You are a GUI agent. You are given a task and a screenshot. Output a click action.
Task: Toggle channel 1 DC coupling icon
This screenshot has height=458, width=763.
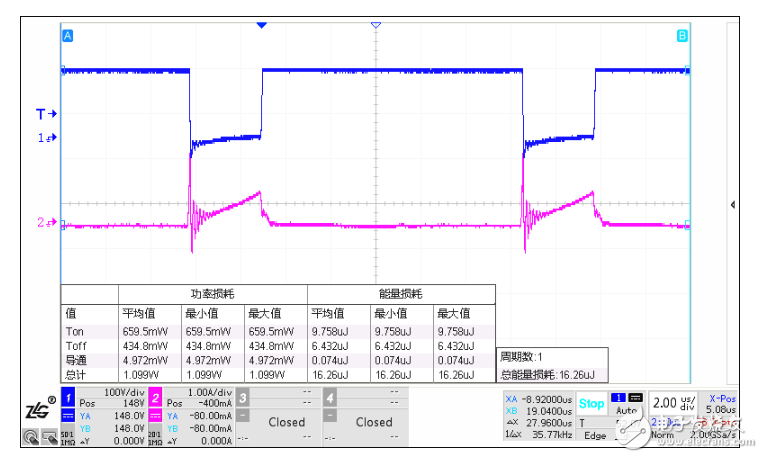[x=68, y=416]
